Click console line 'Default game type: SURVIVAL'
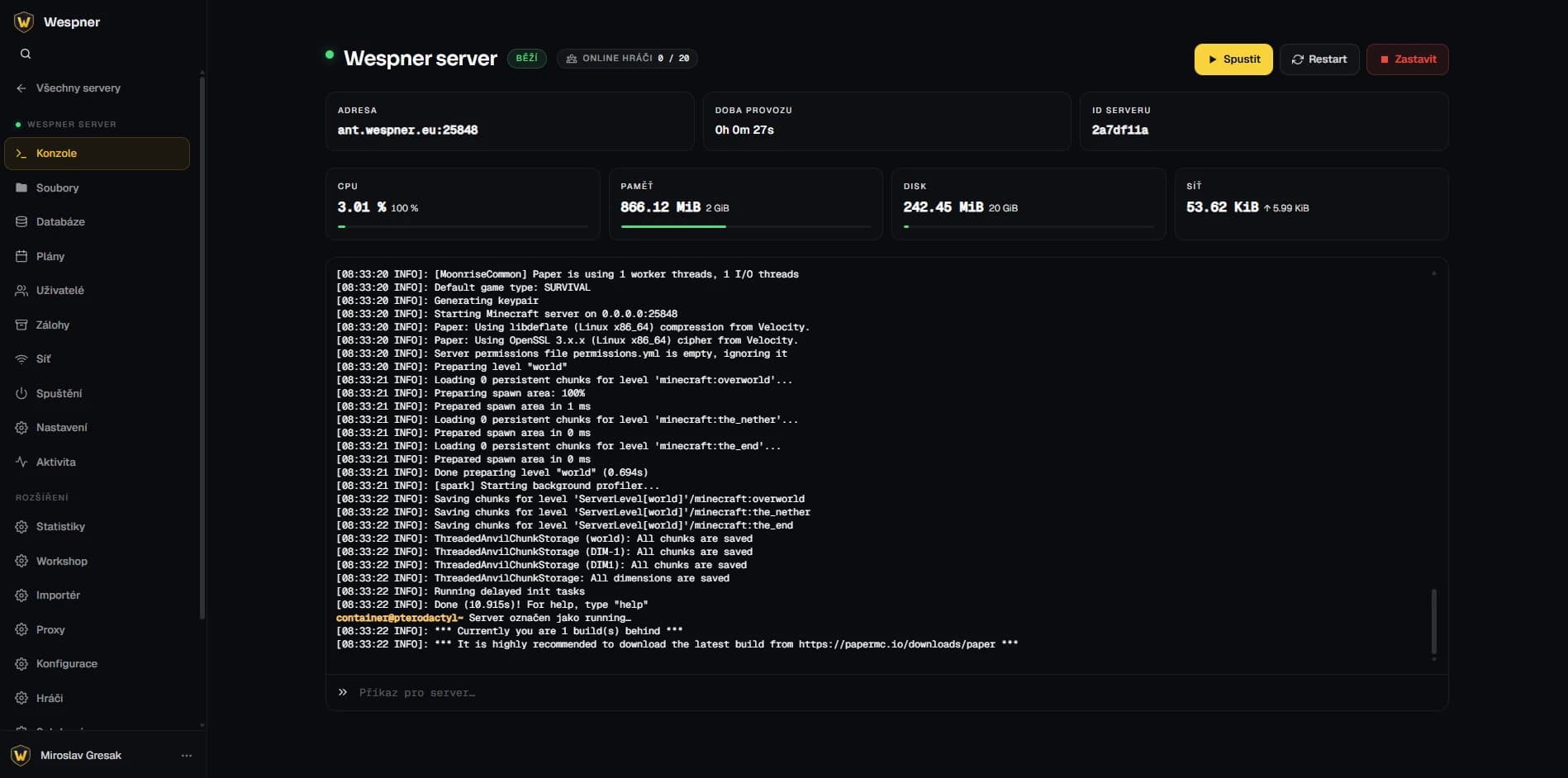This screenshot has width=1568, height=778. (x=463, y=287)
